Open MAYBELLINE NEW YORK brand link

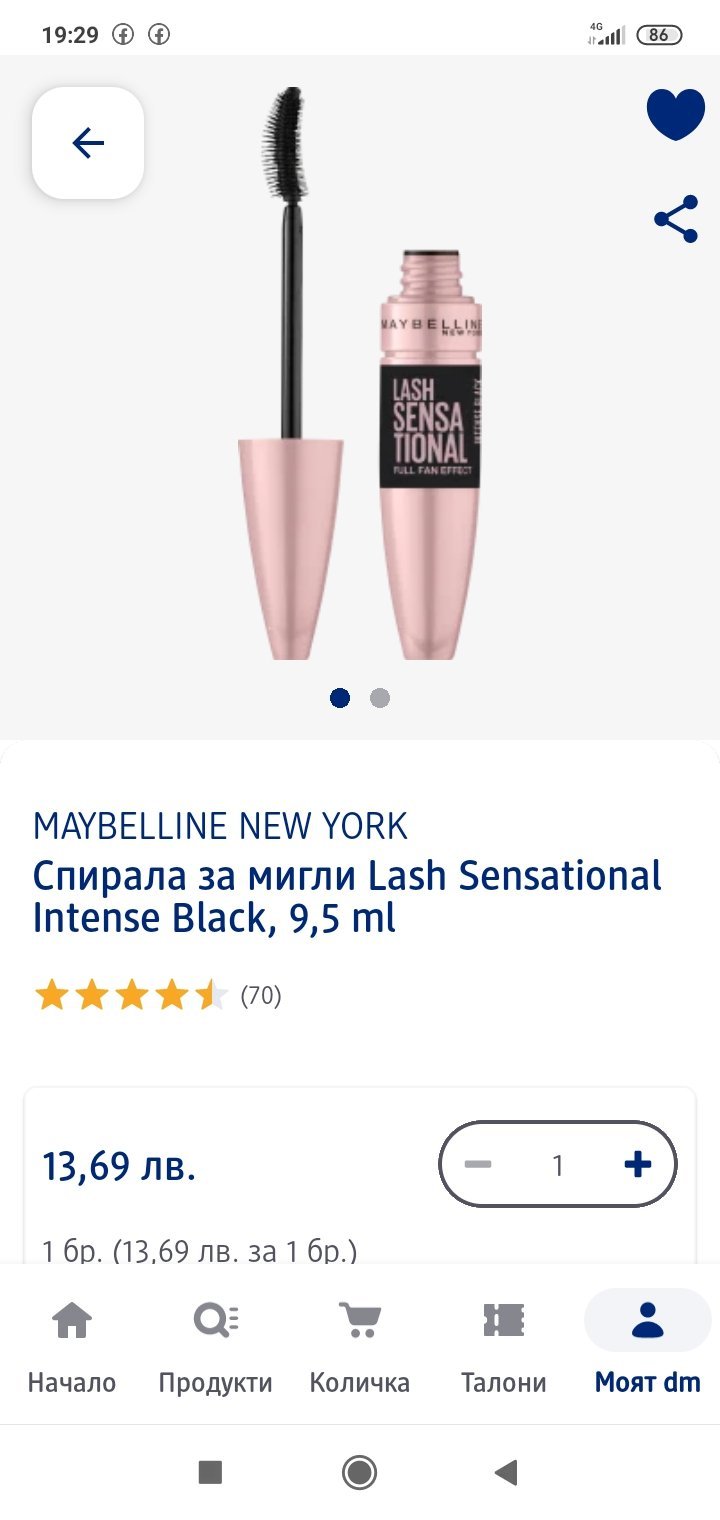click(220, 826)
